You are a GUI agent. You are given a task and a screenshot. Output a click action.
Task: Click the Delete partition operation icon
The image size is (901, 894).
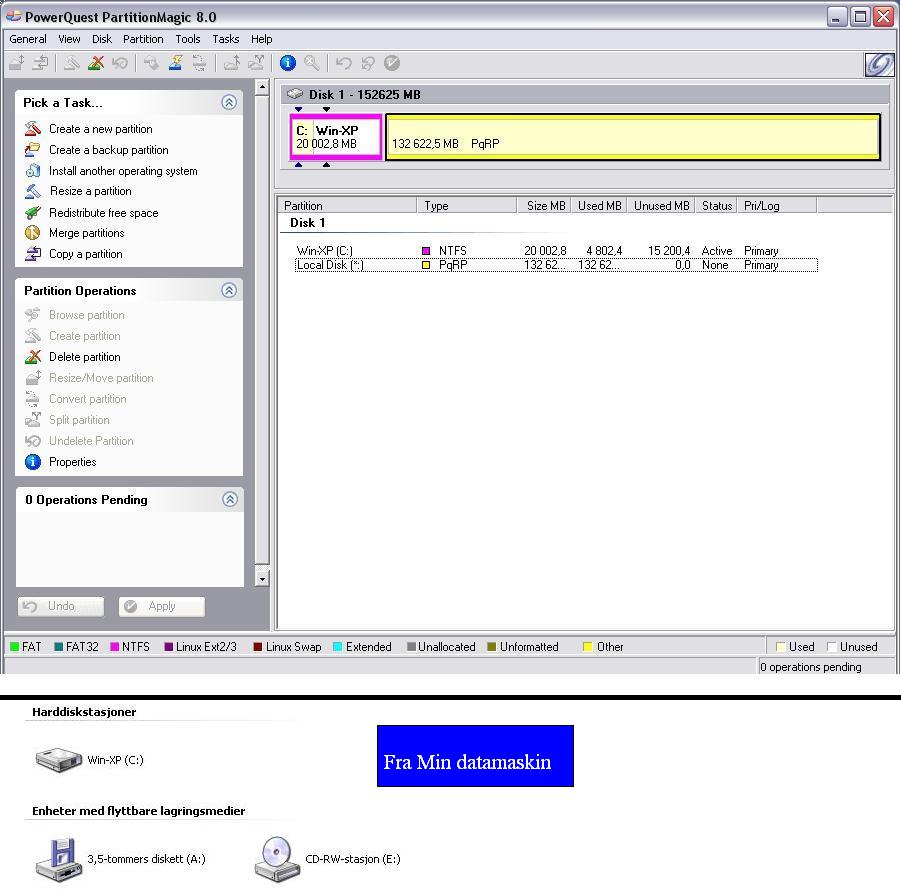[x=33, y=356]
